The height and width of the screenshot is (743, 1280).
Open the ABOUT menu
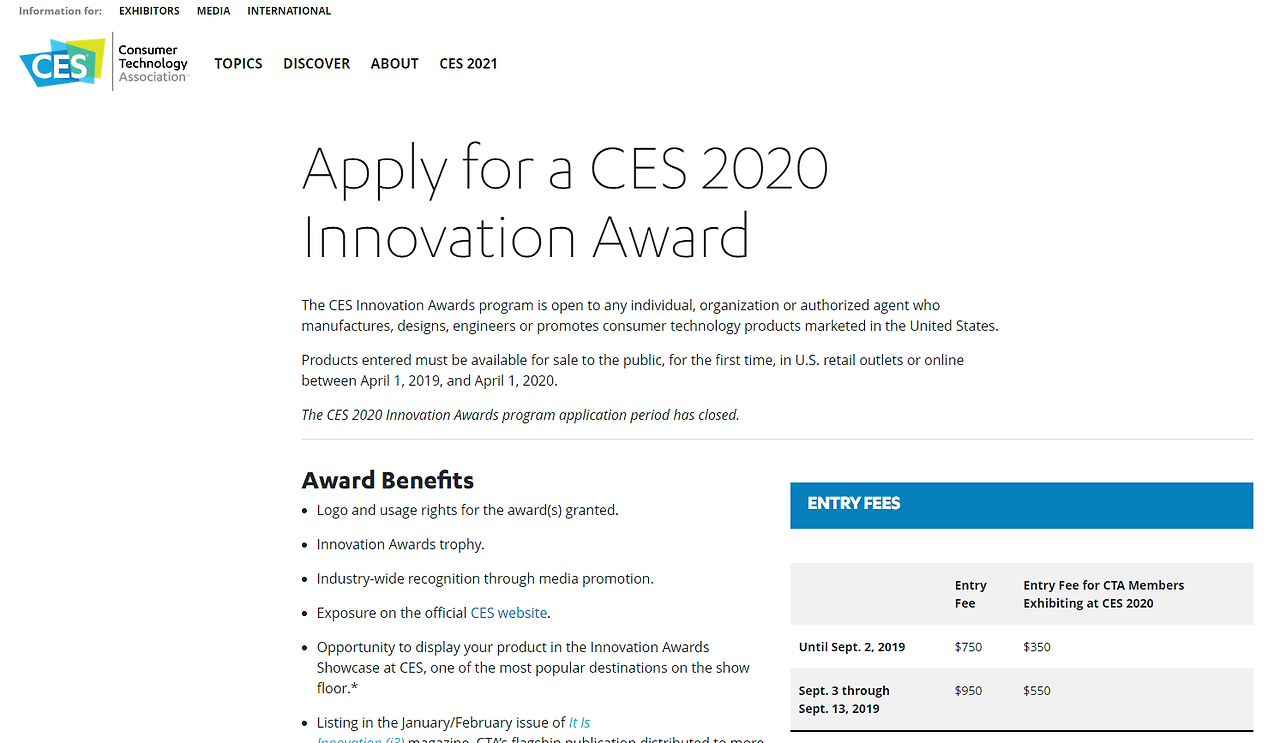(x=394, y=63)
